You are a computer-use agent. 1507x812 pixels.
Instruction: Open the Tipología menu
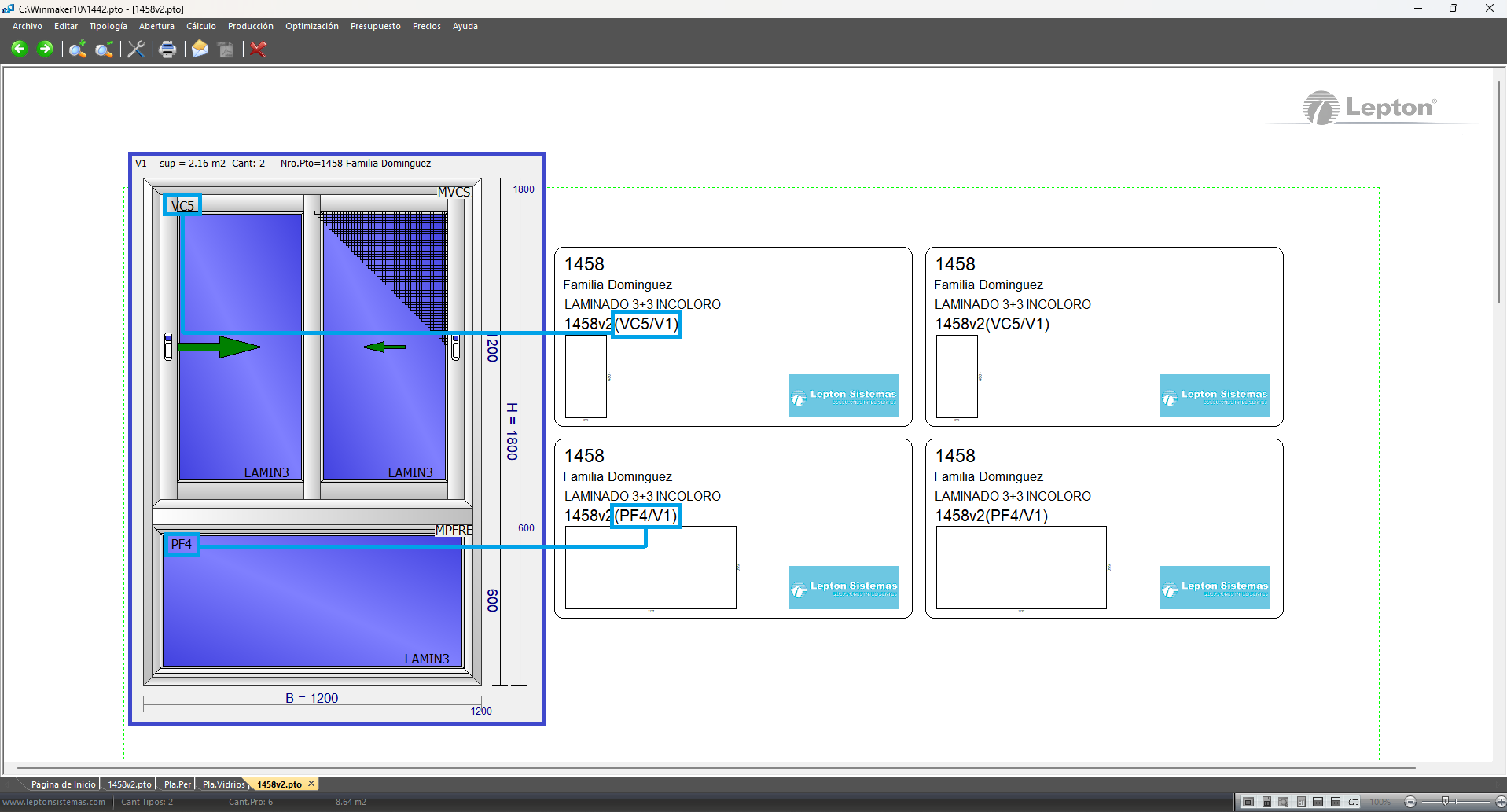(x=108, y=26)
